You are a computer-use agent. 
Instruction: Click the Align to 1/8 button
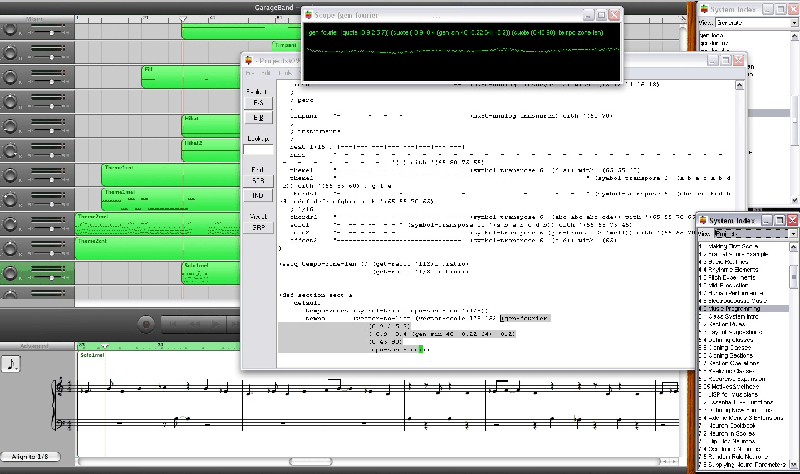30,457
